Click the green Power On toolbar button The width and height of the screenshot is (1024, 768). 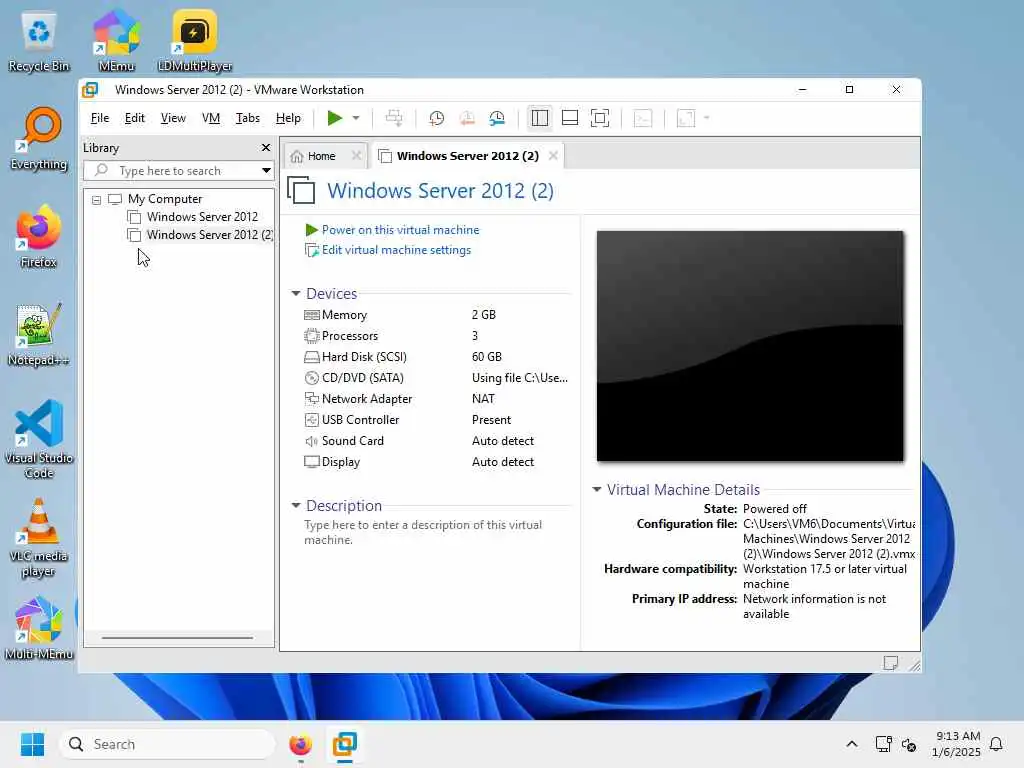click(334, 118)
